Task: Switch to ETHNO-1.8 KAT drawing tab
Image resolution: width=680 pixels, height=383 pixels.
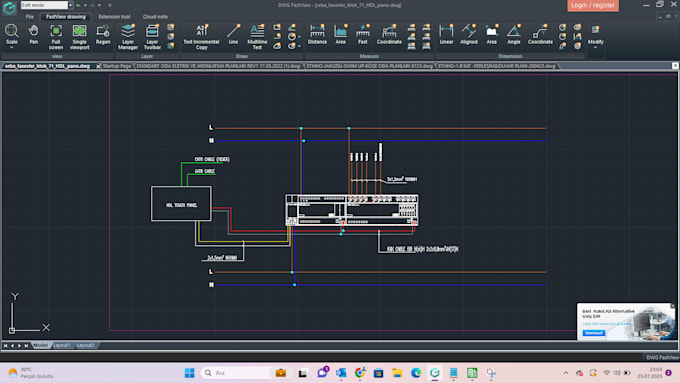Action: click(497, 66)
